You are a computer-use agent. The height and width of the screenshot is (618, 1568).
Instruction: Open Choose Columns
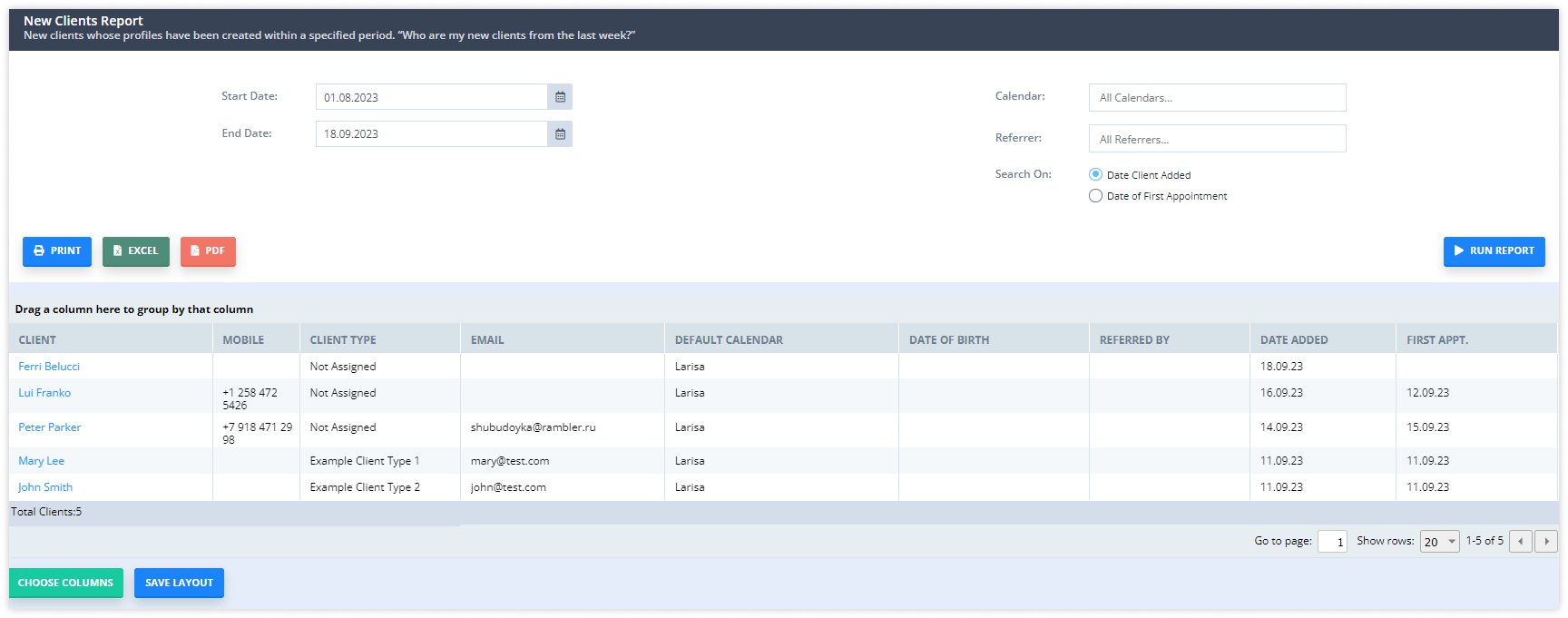click(x=65, y=583)
